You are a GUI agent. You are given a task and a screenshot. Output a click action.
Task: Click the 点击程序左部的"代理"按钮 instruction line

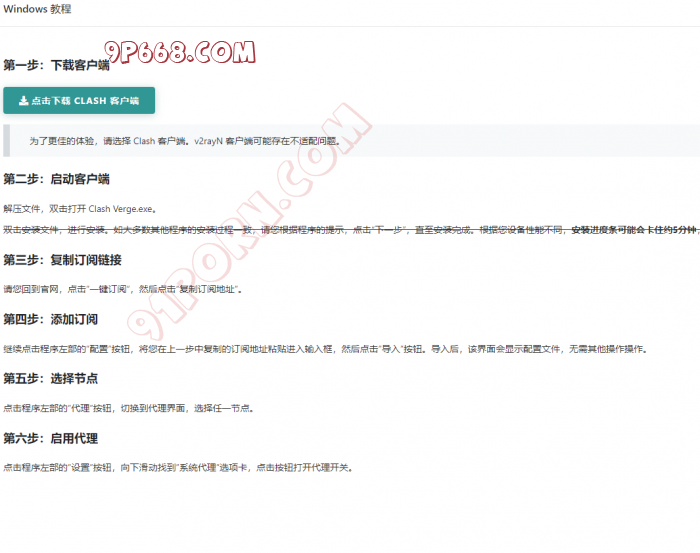coord(128,408)
